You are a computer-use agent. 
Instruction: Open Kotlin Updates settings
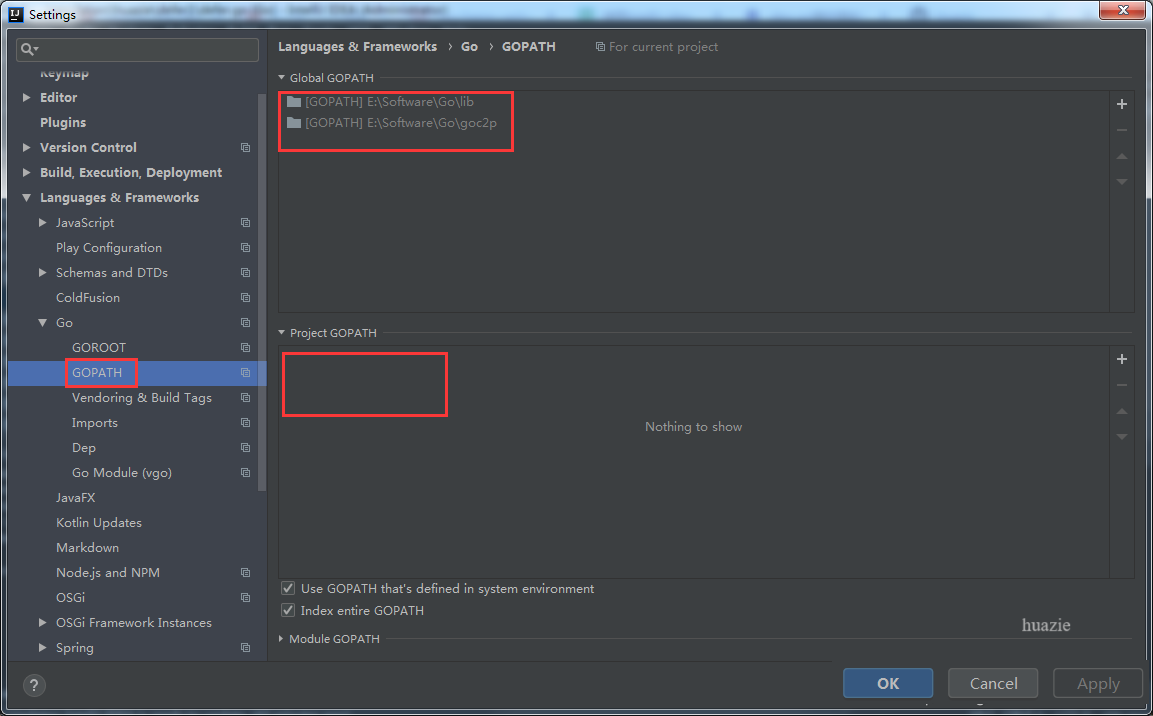pos(99,523)
